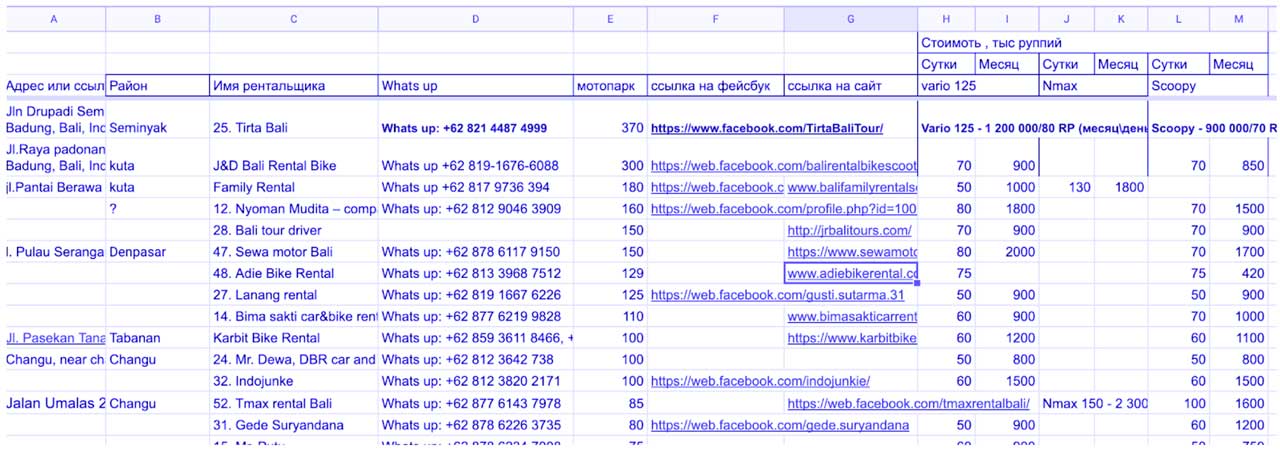
Task: Click the 'мотопарк' header cell
Action: (610, 86)
